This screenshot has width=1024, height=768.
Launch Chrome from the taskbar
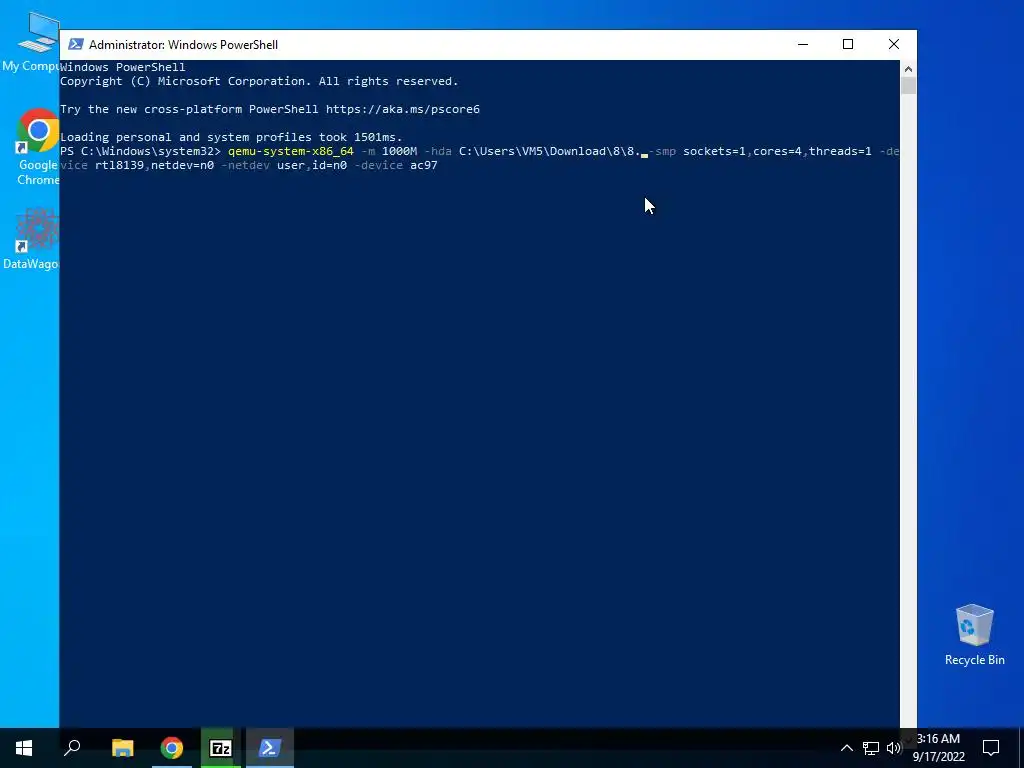(x=171, y=748)
